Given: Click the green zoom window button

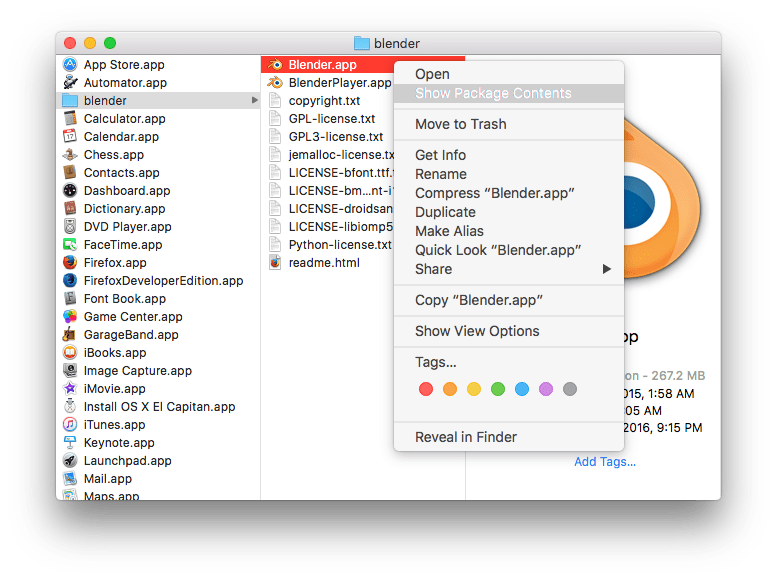Looking at the screenshot, I should tap(110, 43).
